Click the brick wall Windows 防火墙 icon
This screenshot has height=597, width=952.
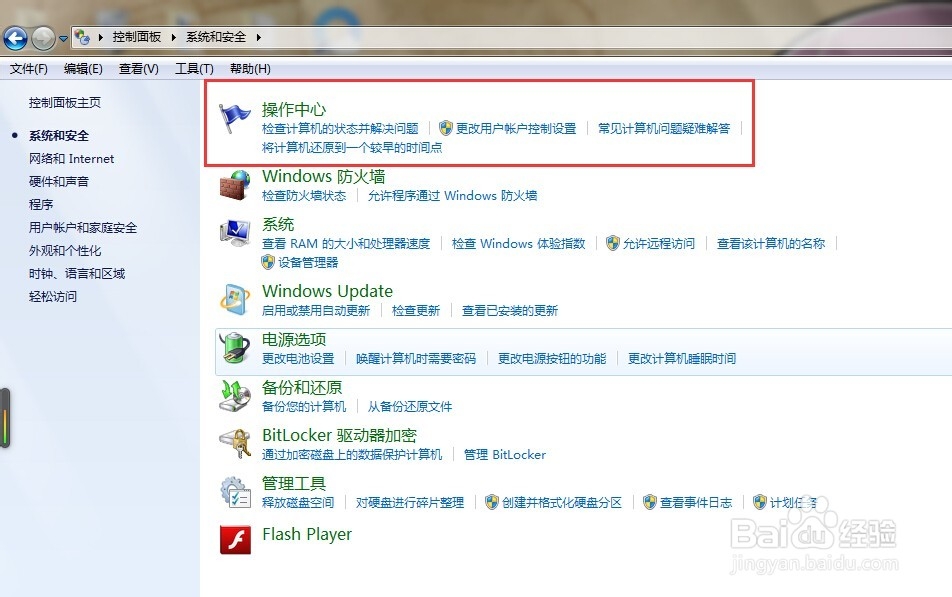pos(234,185)
